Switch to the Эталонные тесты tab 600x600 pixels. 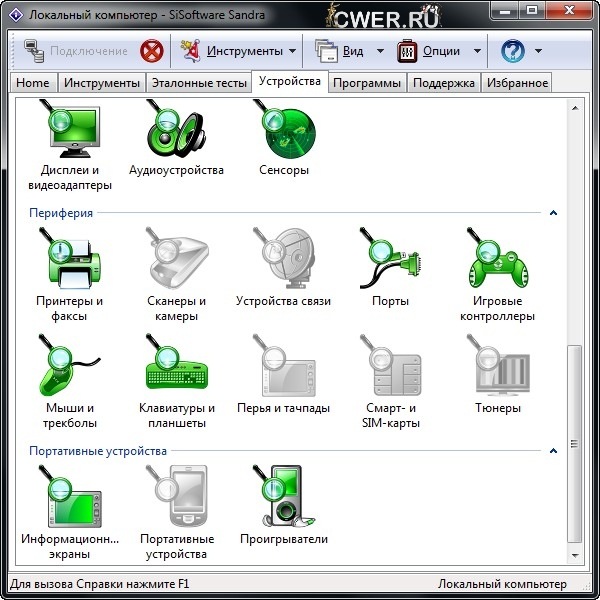coord(198,83)
